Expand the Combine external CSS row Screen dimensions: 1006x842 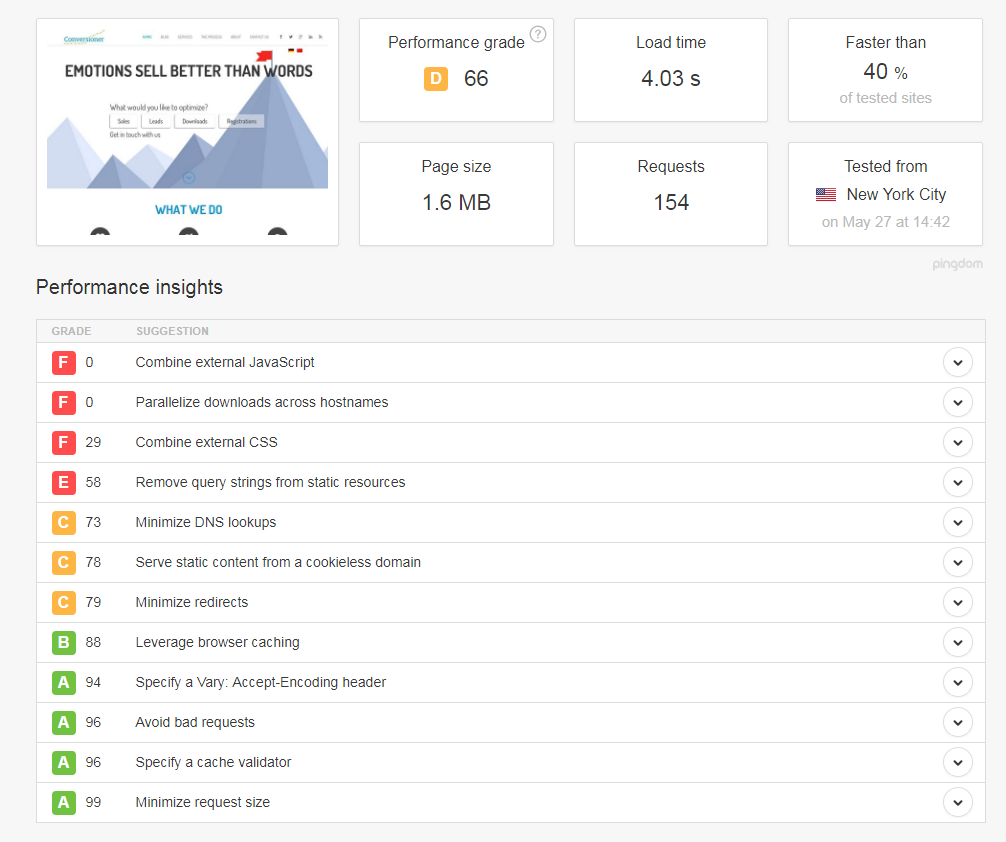point(958,442)
